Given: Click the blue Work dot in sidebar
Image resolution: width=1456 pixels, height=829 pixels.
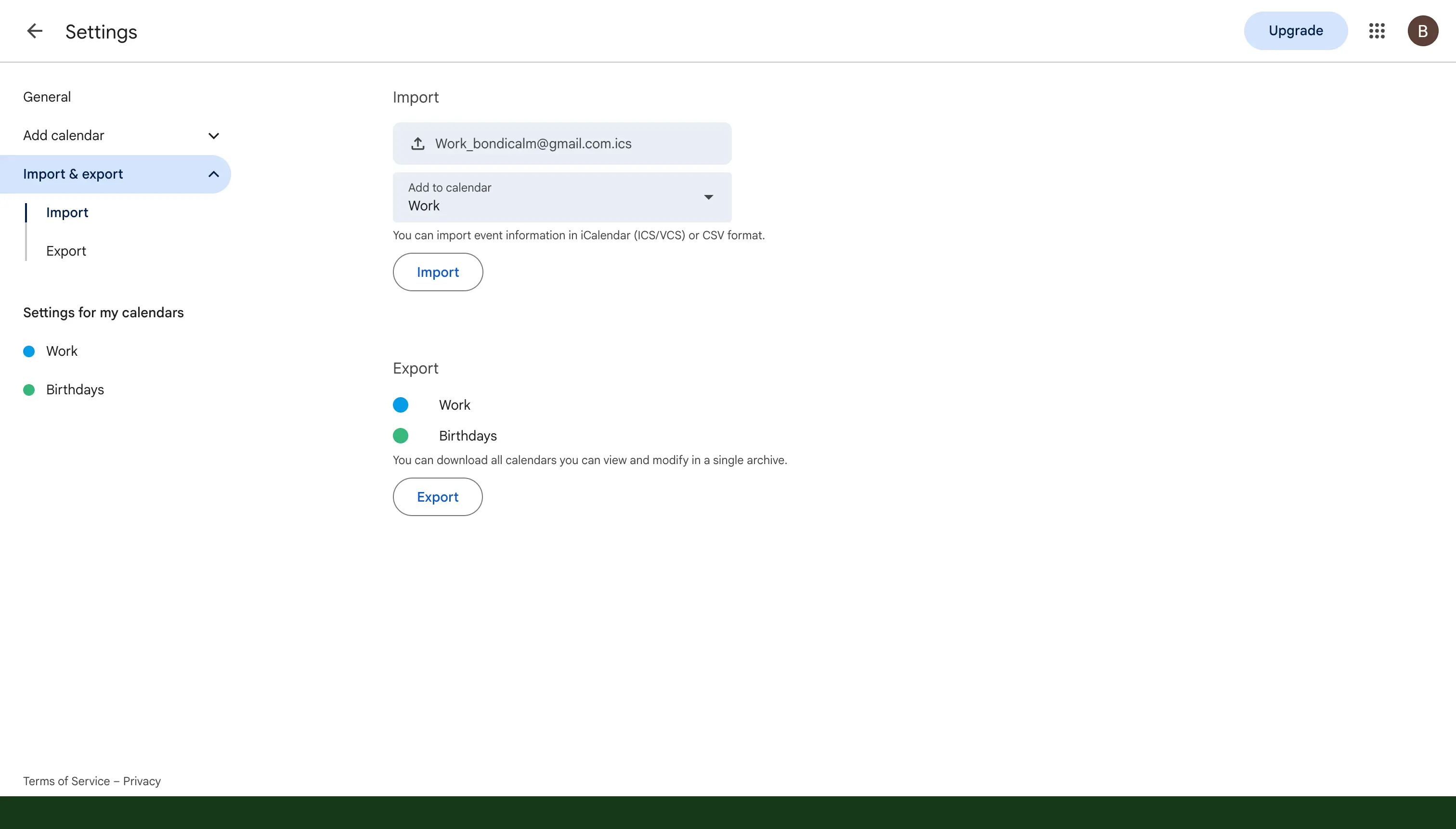Looking at the screenshot, I should click(x=29, y=351).
